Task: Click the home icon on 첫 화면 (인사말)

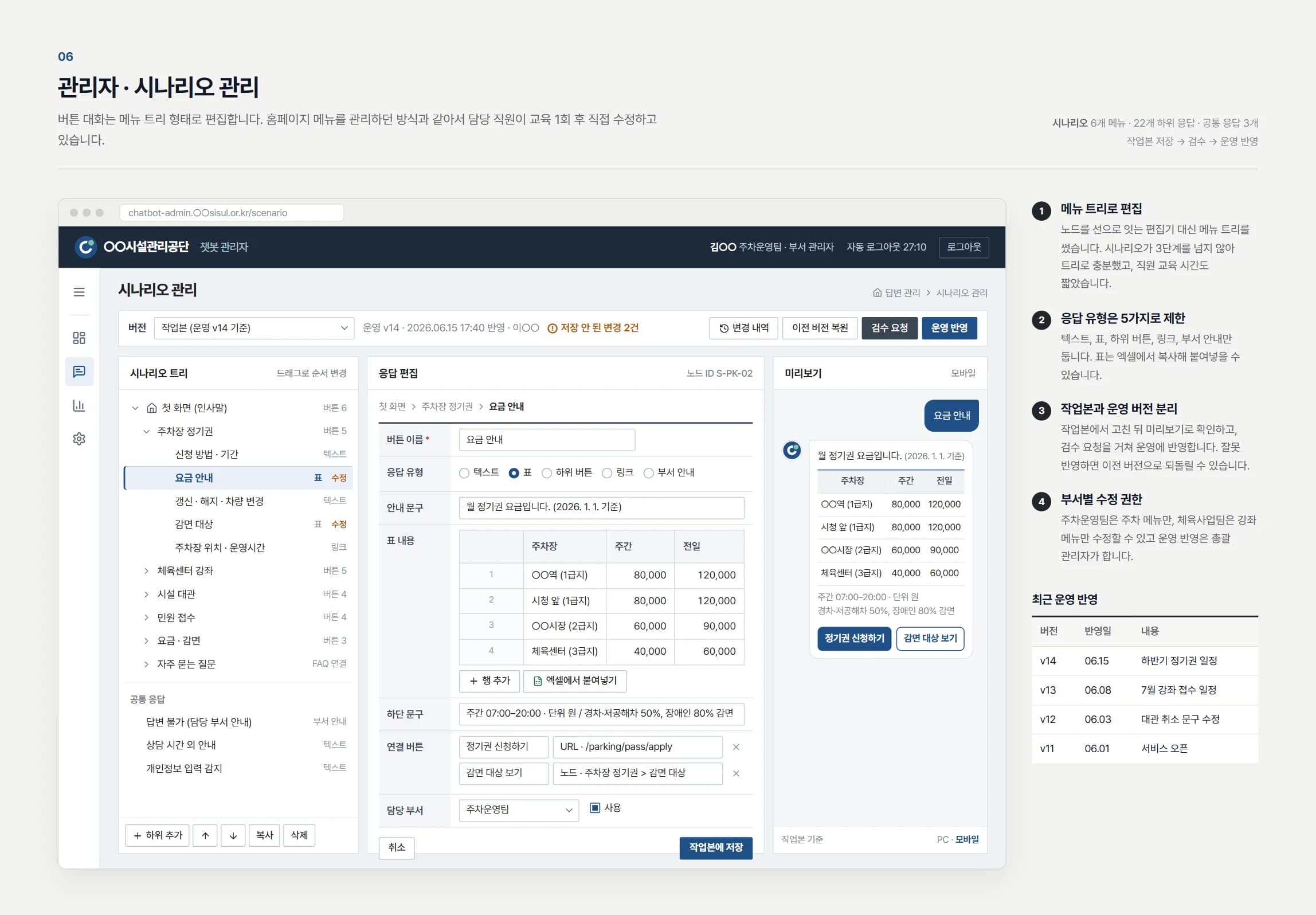Action: tap(152, 408)
